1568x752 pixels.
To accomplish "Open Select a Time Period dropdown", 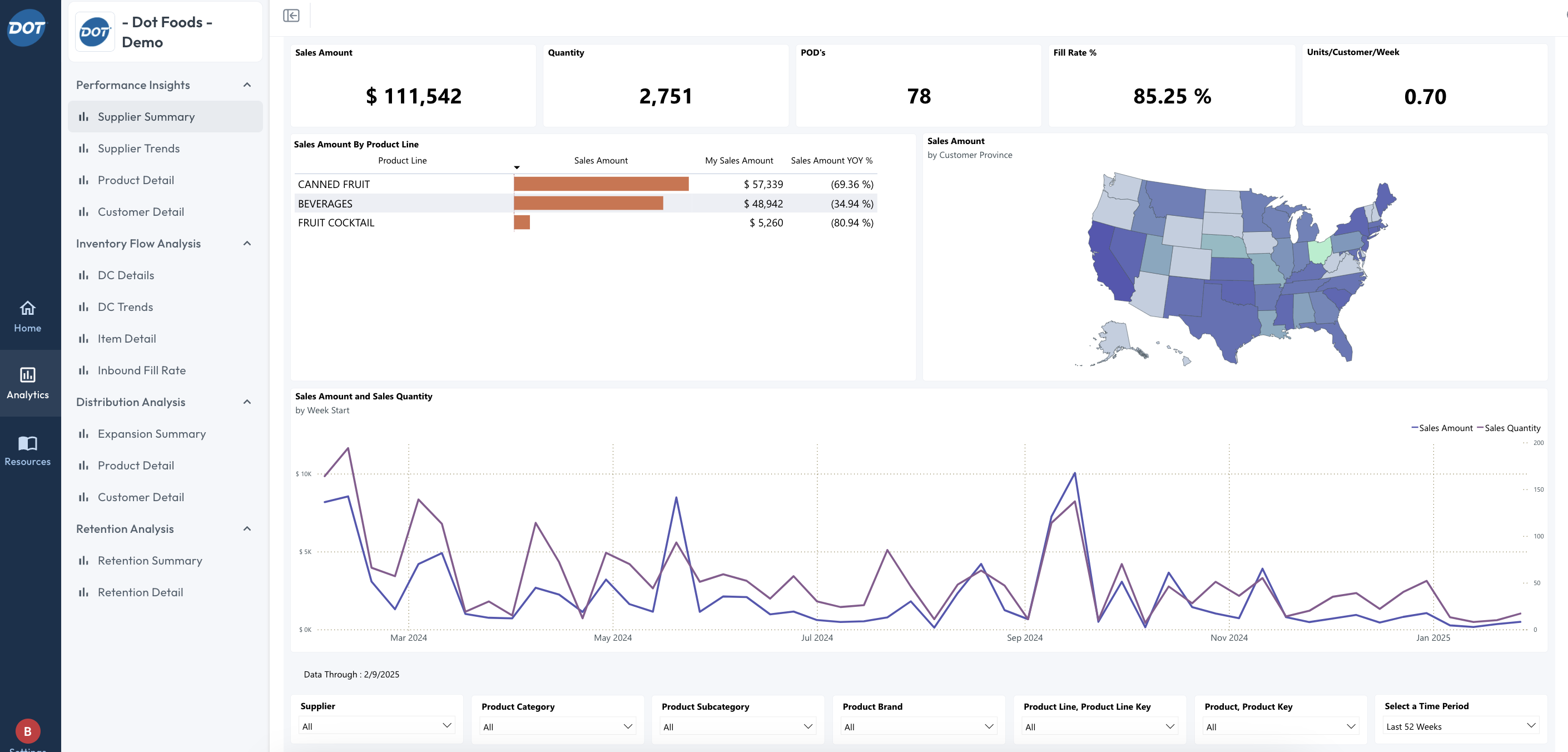I will (1460, 726).
